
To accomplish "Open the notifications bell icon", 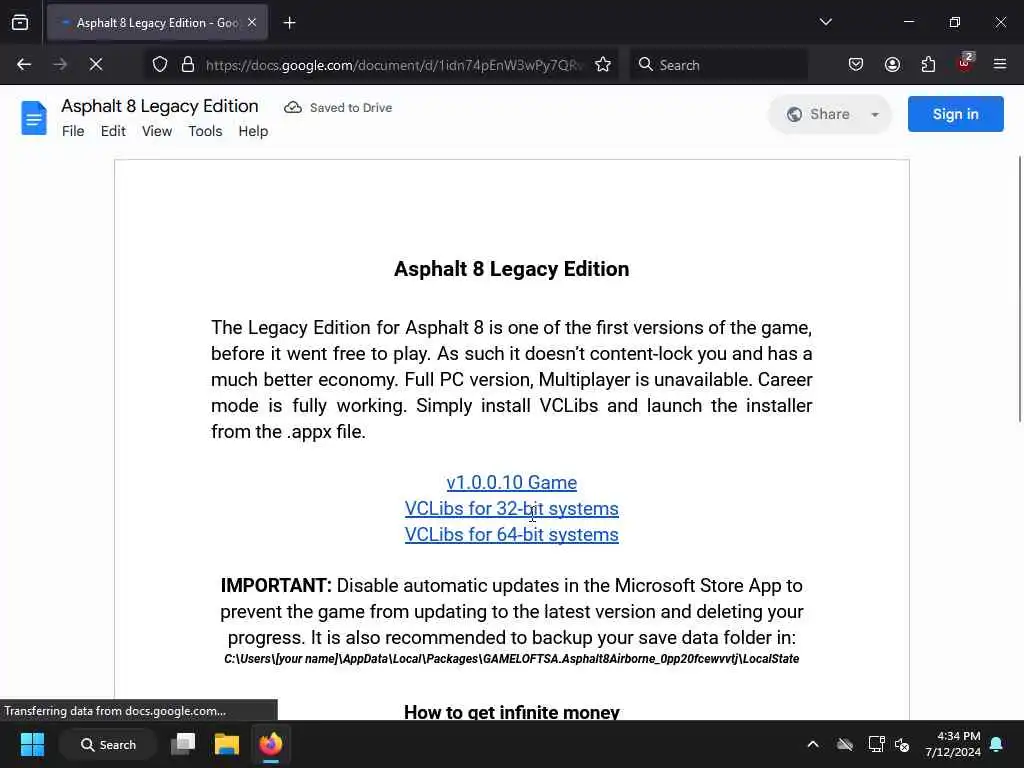I will coord(997,744).
